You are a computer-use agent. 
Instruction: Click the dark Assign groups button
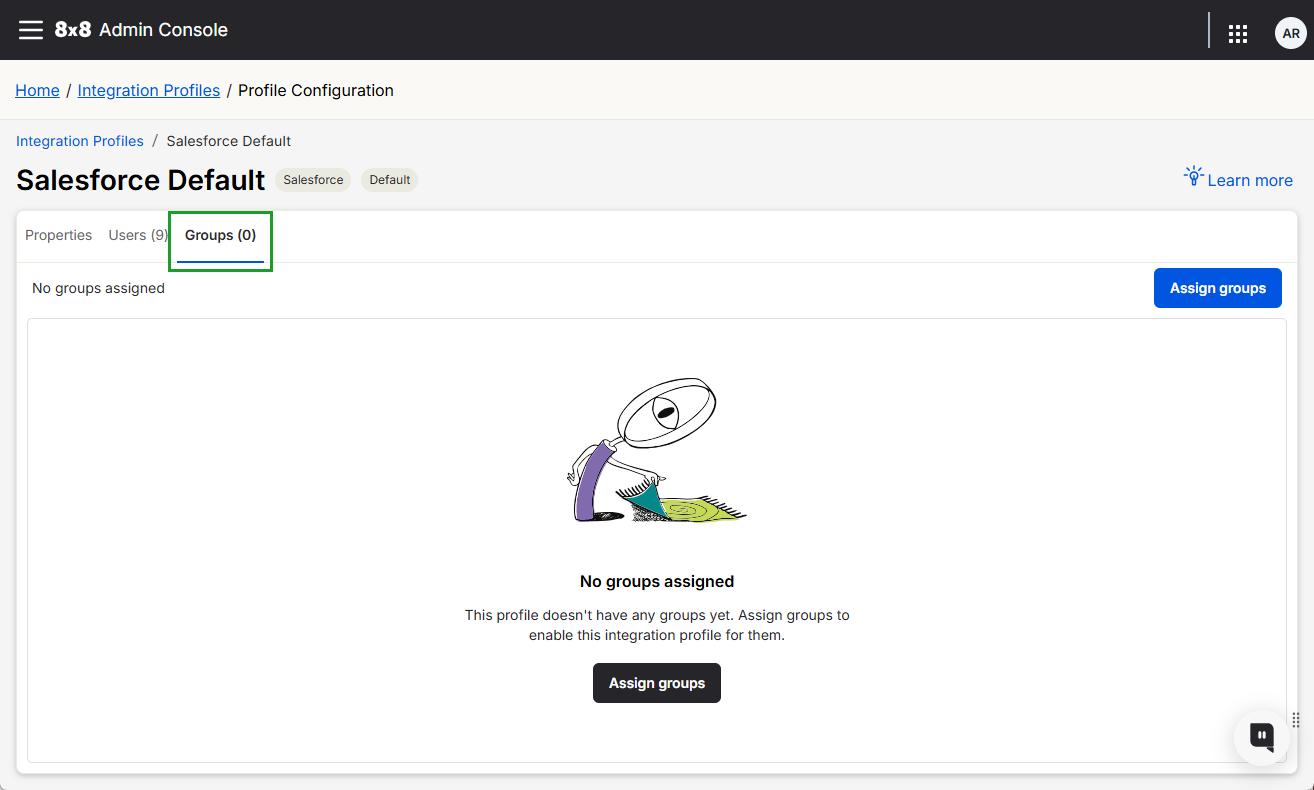tap(657, 683)
